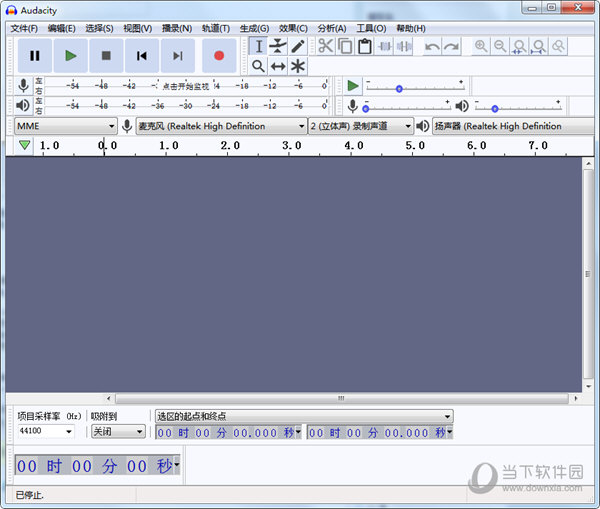Fit selection to width icon
Image resolution: width=600 pixels, height=509 pixels.
coord(520,46)
